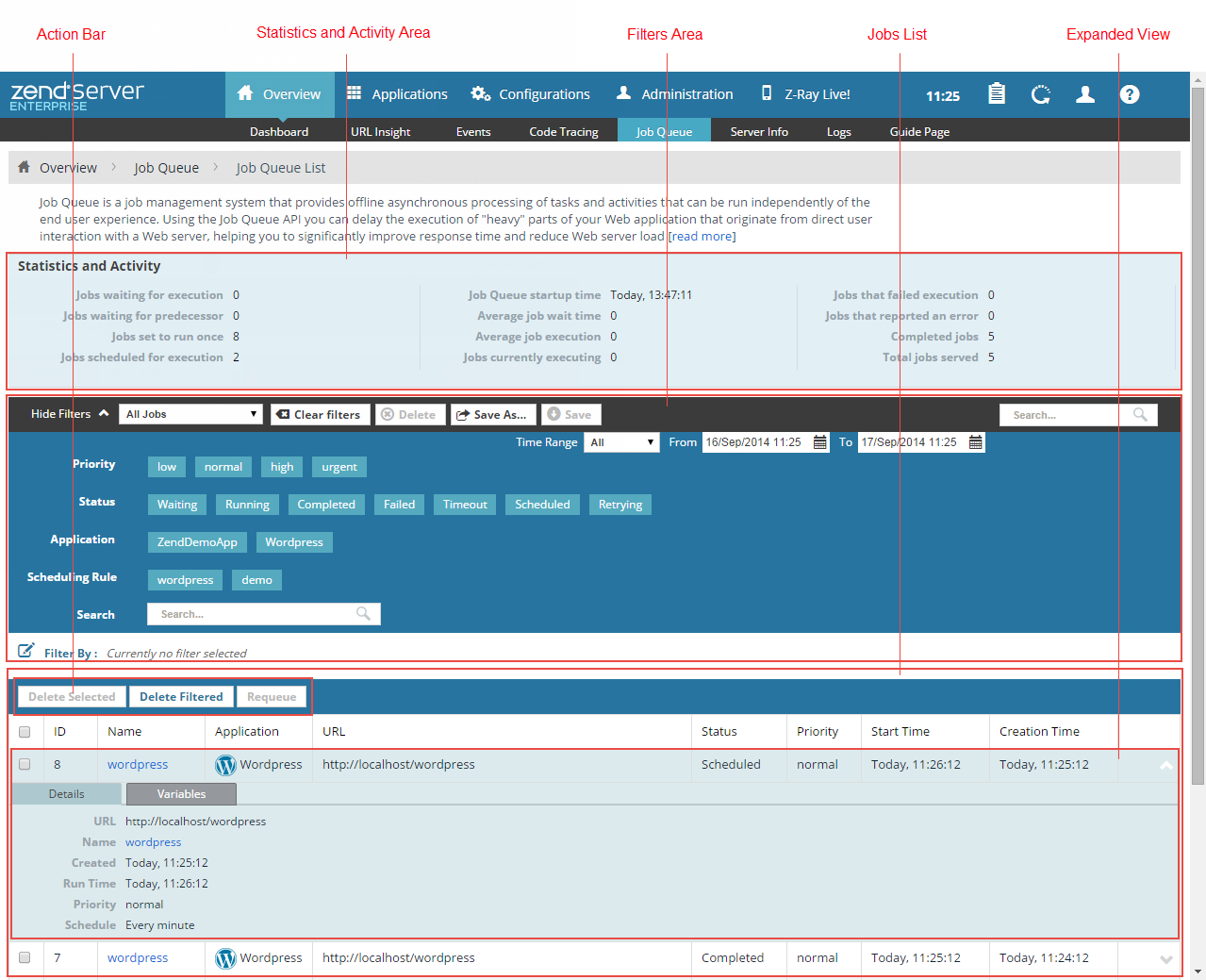Expand the details for job 7
This screenshot has width=1206, height=980.
click(x=1165, y=959)
